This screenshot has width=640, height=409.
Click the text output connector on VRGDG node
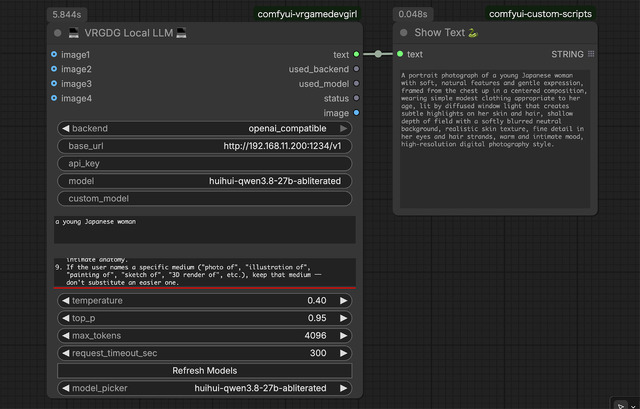356,54
